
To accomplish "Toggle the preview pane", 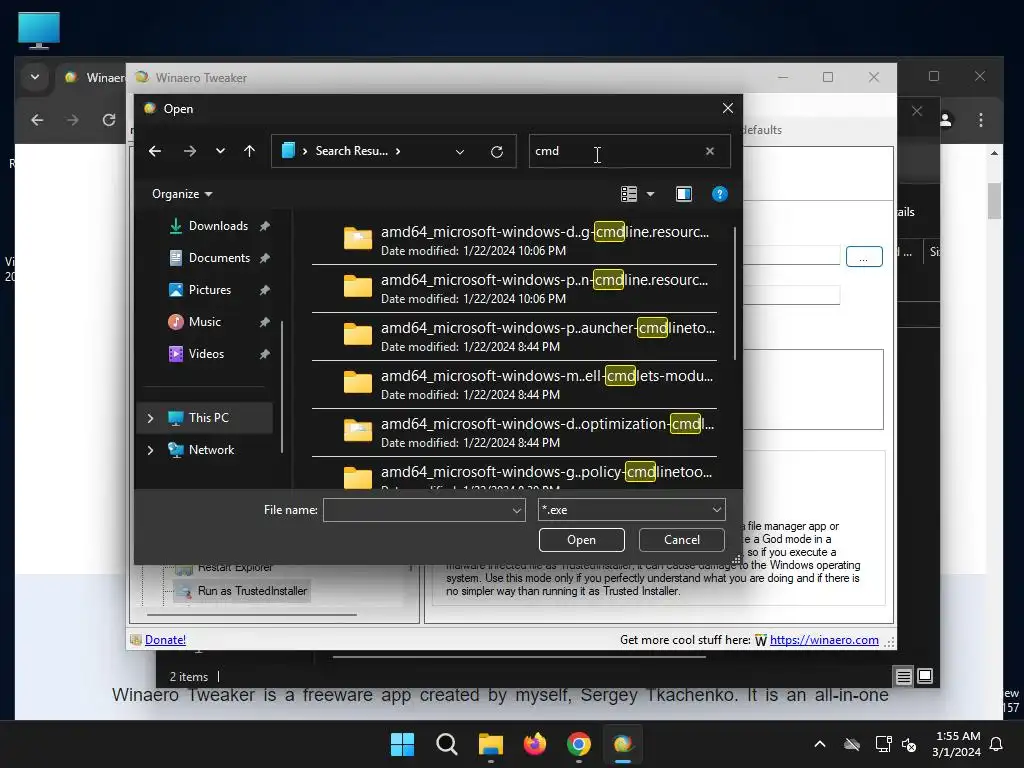I will point(684,194).
